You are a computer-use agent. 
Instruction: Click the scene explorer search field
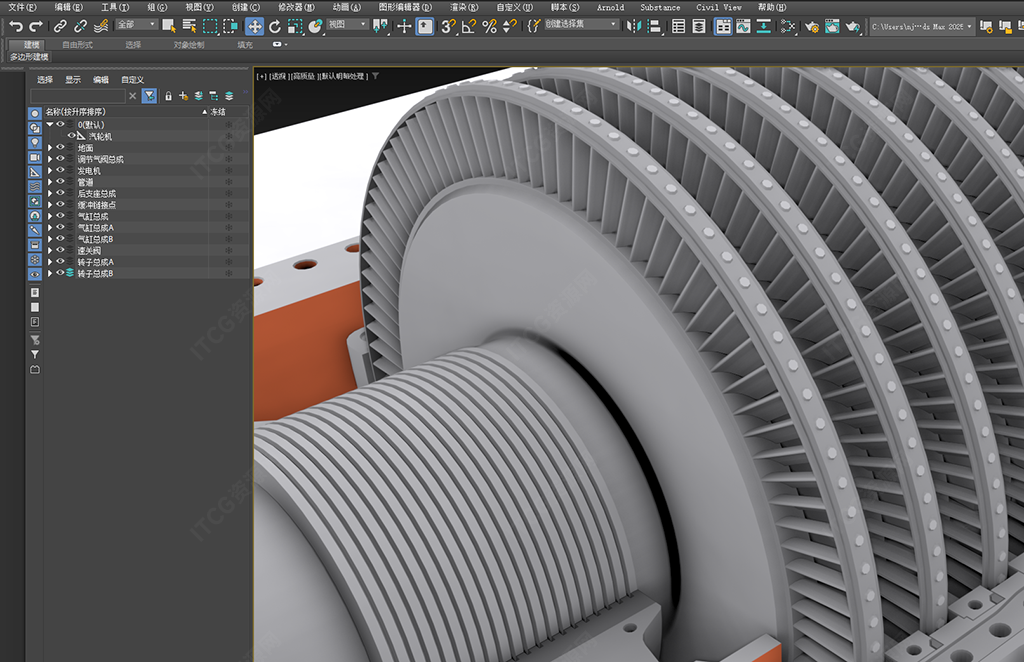coord(78,96)
